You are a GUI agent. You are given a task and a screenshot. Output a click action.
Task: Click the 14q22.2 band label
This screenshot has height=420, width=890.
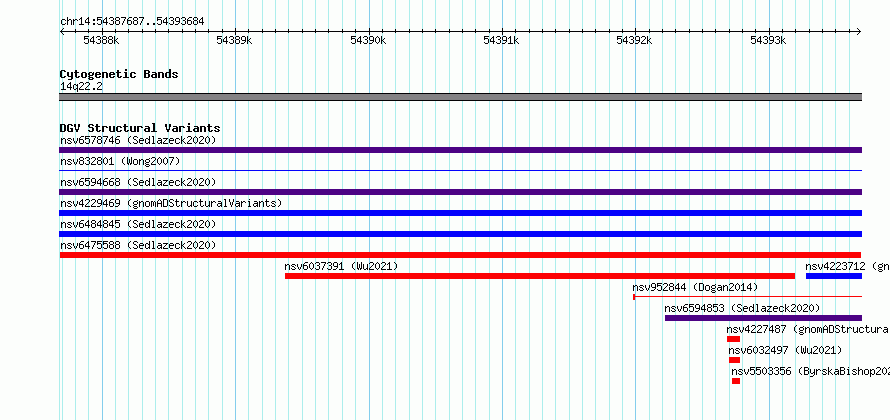81,86
